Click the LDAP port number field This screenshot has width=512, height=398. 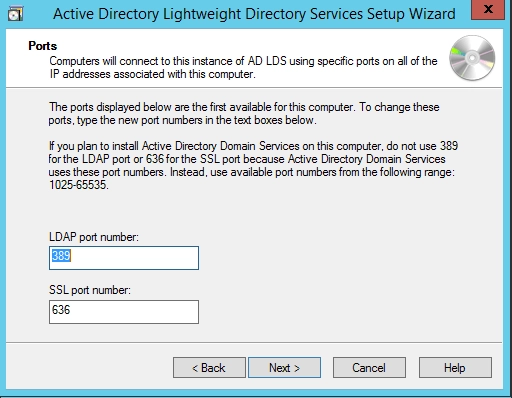124,258
